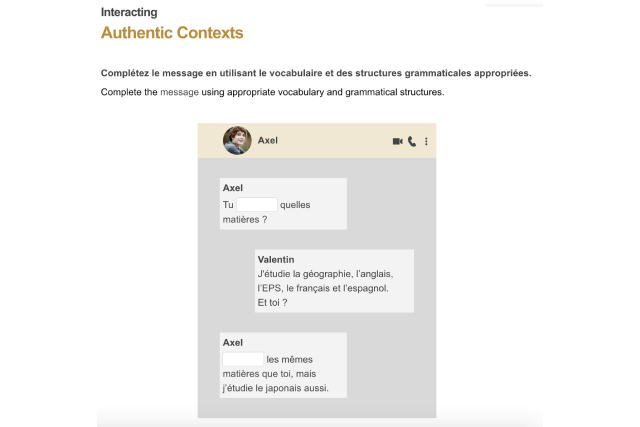
Task: Click Axel's name in the last message
Action: click(233, 342)
